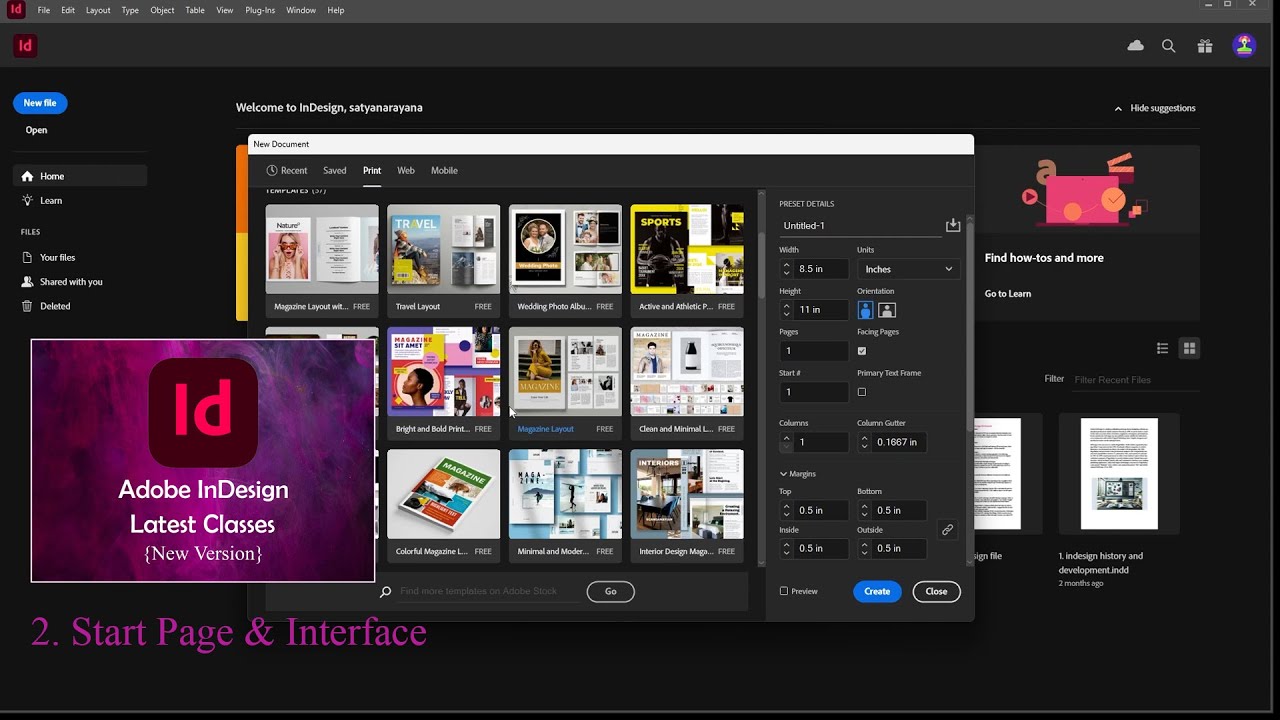Screen dimensions: 1280x720
Task: Click Go to search Adobe Stock
Action: pos(610,591)
